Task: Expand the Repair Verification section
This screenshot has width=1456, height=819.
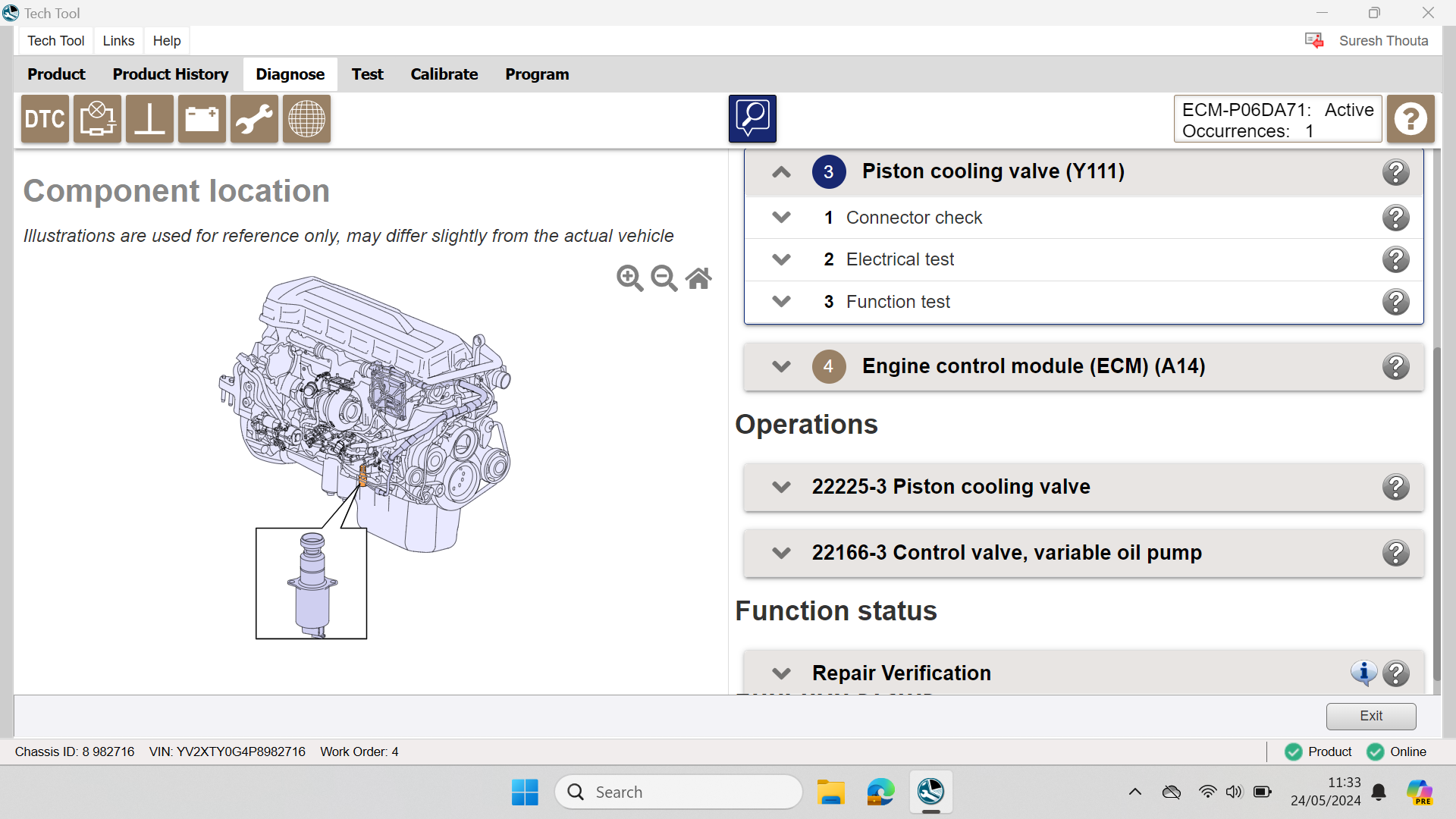Action: point(781,673)
